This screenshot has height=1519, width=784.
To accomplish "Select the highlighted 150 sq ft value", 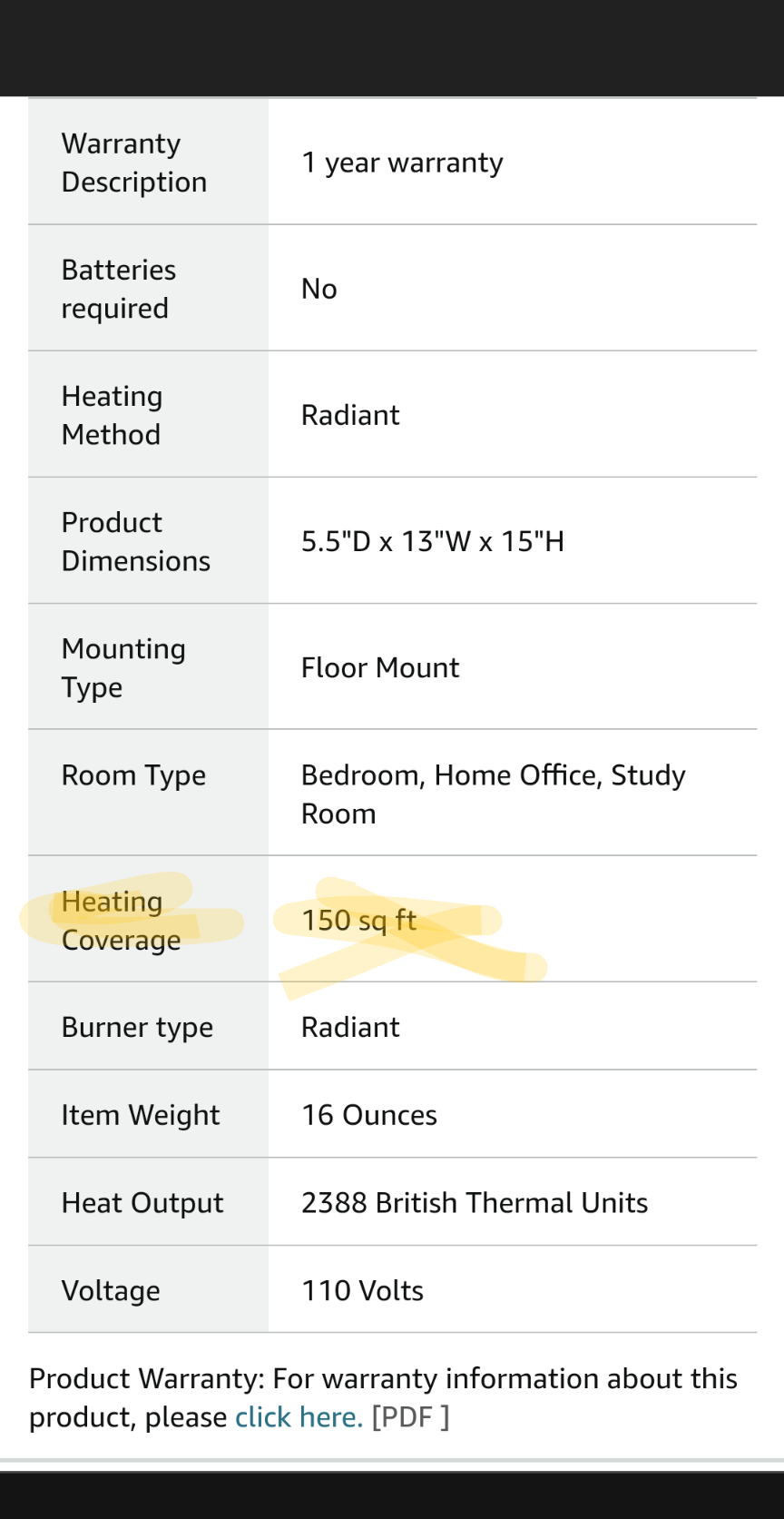I will (x=359, y=920).
